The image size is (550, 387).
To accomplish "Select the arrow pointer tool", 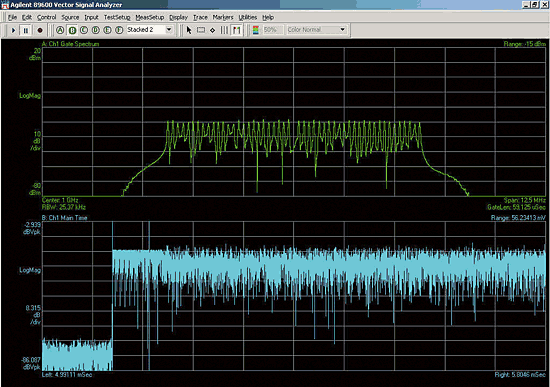I will coord(189,30).
